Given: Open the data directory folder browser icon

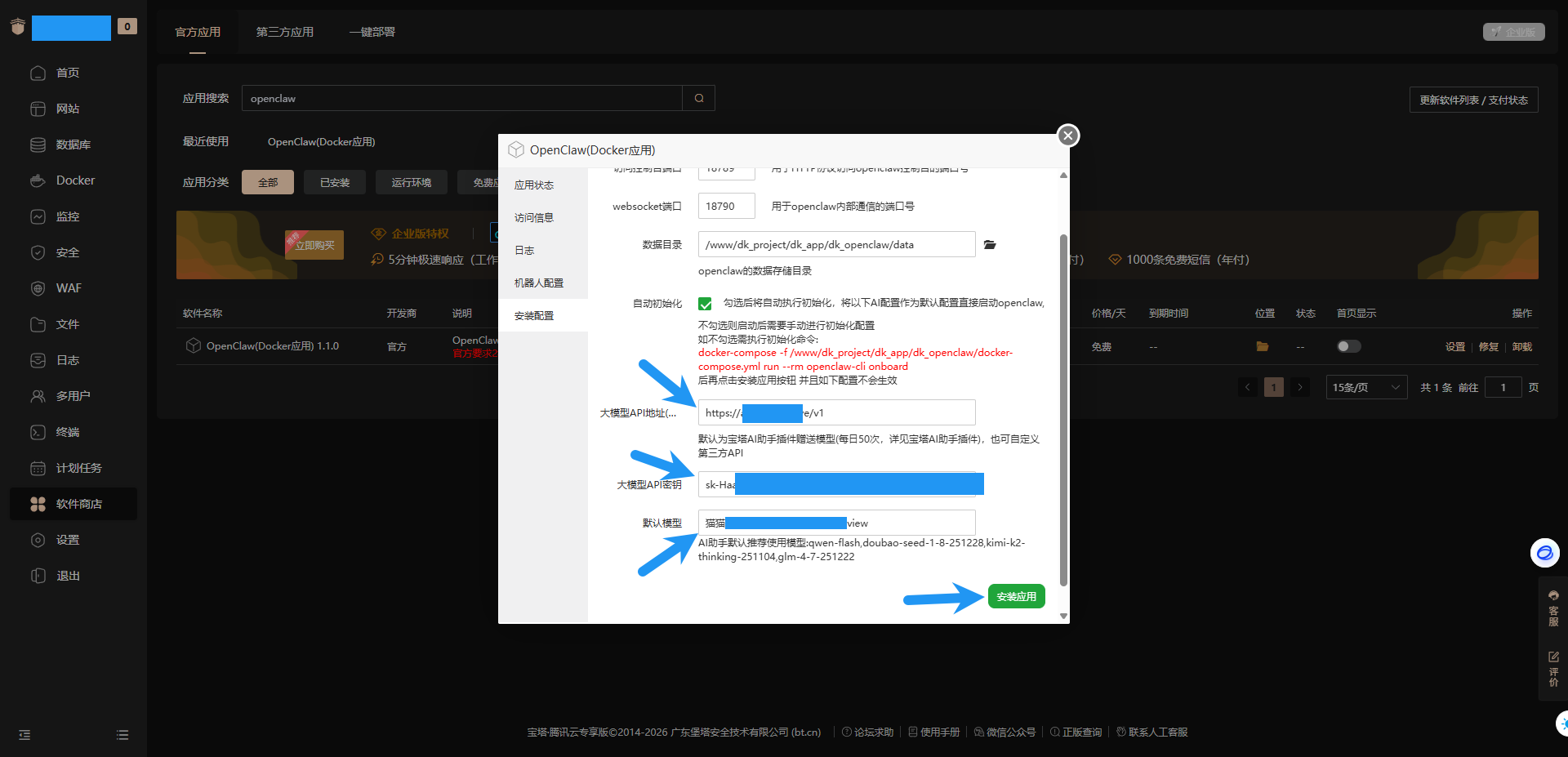Looking at the screenshot, I should point(990,245).
